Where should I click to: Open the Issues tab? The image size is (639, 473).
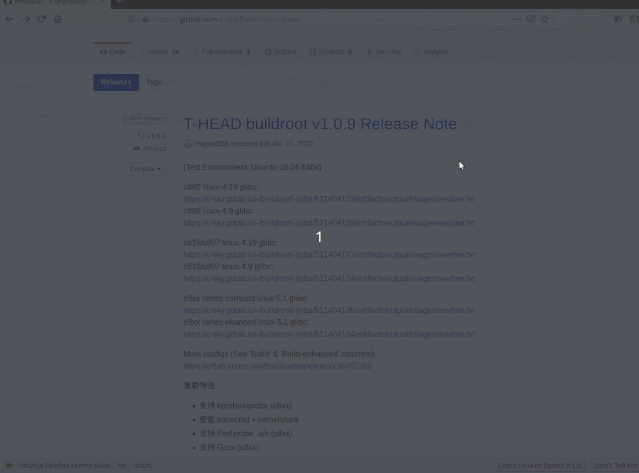point(159,52)
